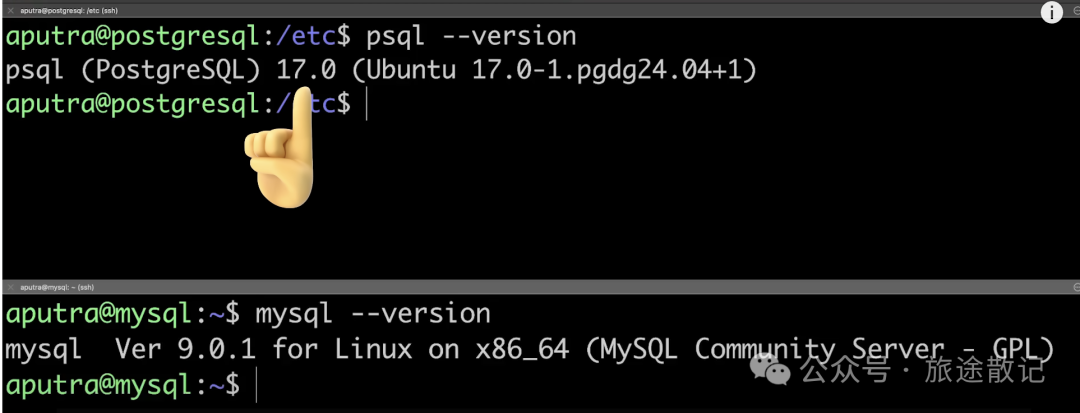Click the "psql --version" command text

click(x=471, y=37)
